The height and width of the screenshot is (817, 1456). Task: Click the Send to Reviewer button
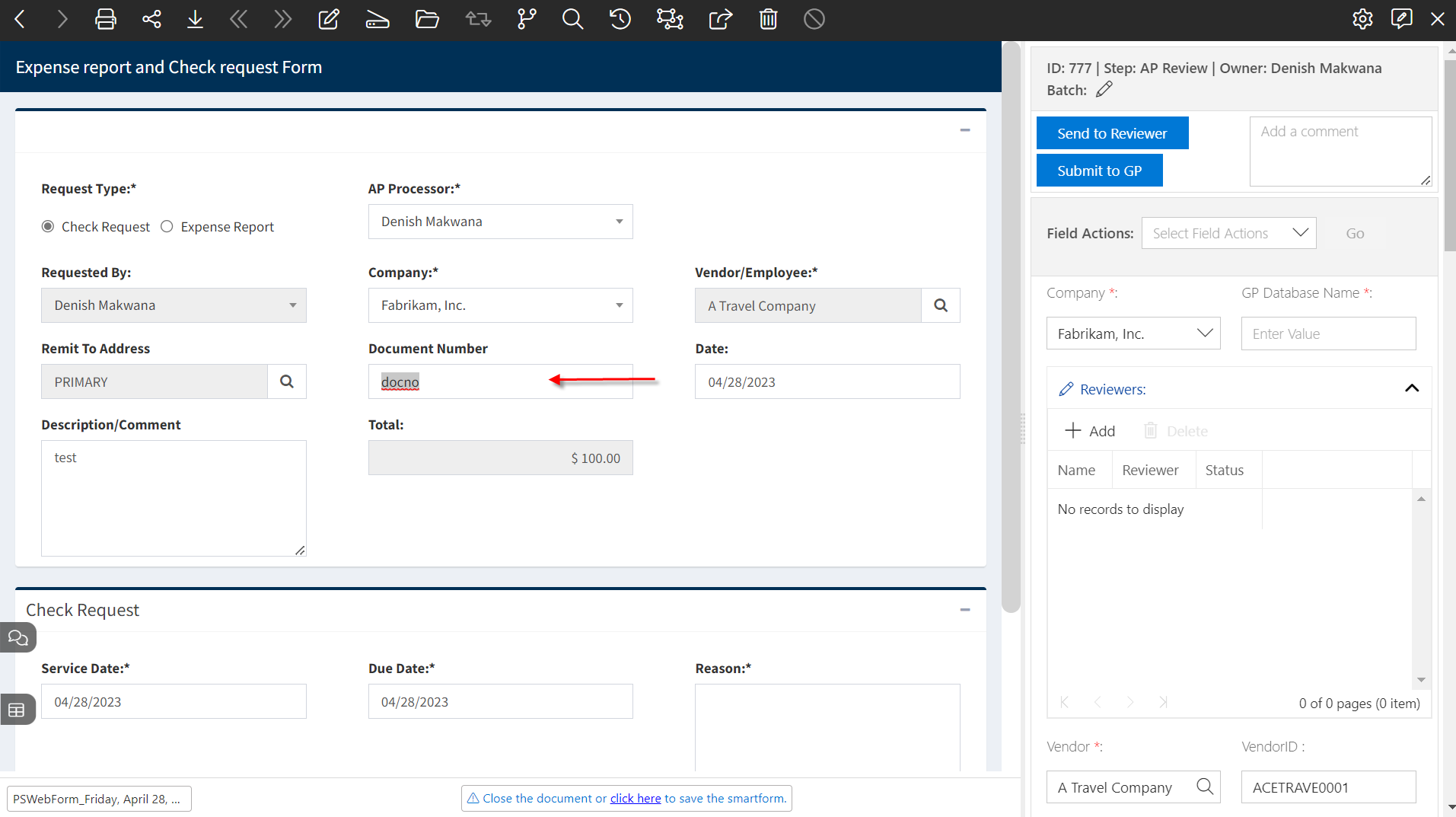tap(1112, 133)
